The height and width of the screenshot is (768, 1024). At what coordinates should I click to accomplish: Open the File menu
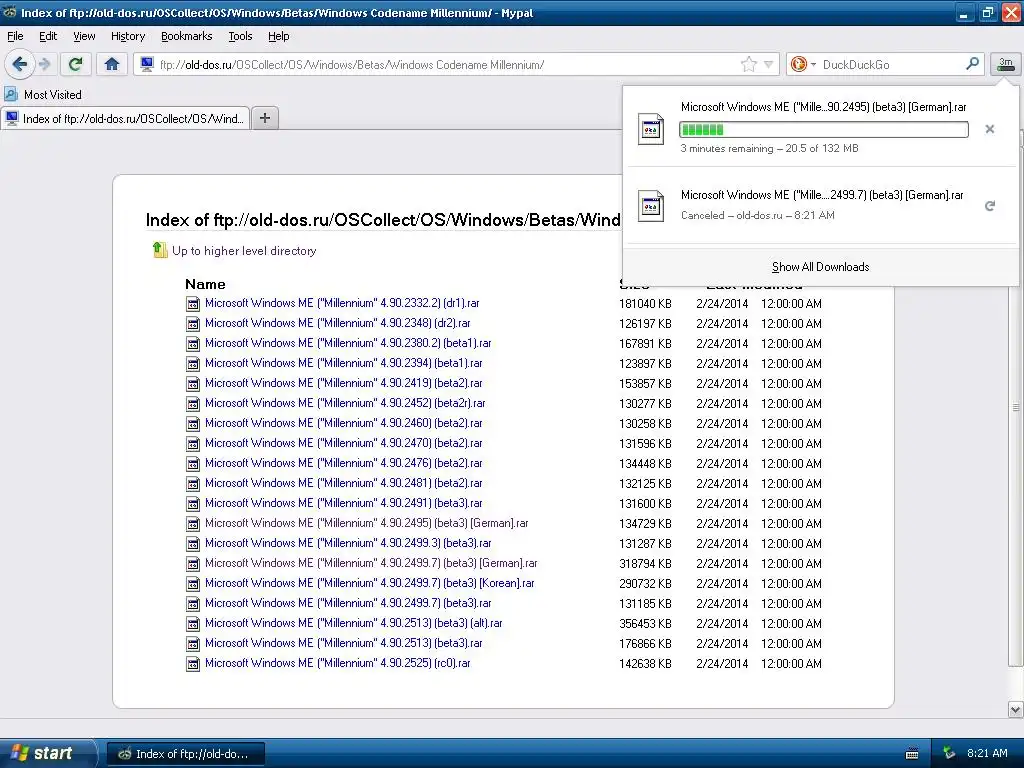[15, 36]
